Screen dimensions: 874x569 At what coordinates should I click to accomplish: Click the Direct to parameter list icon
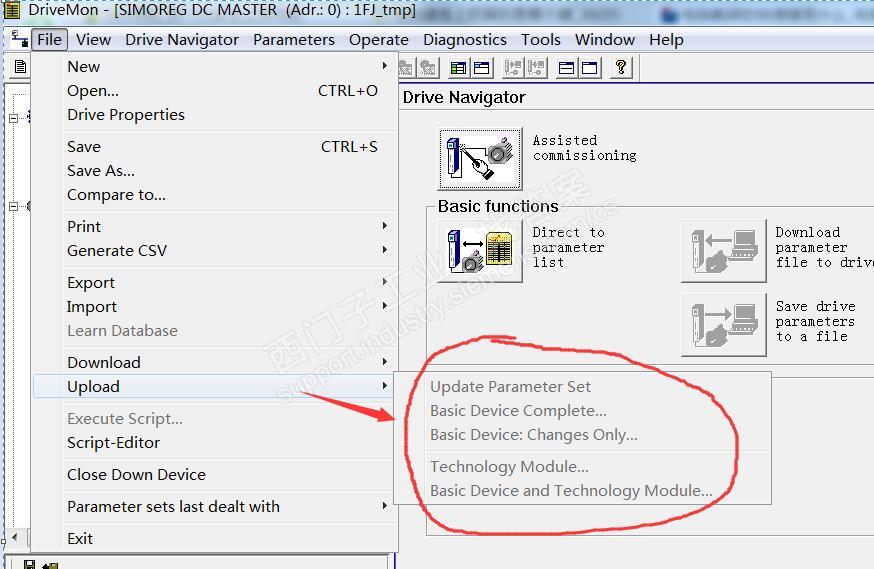click(480, 251)
